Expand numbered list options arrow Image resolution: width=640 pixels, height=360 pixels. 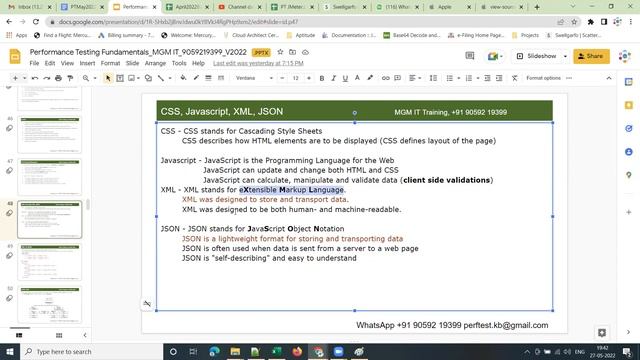coord(478,78)
